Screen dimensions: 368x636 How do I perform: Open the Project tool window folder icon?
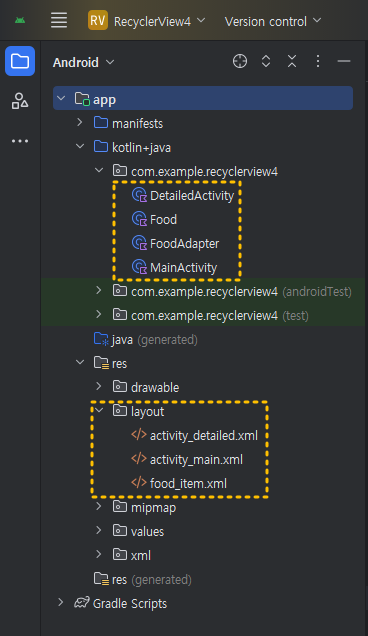20,61
